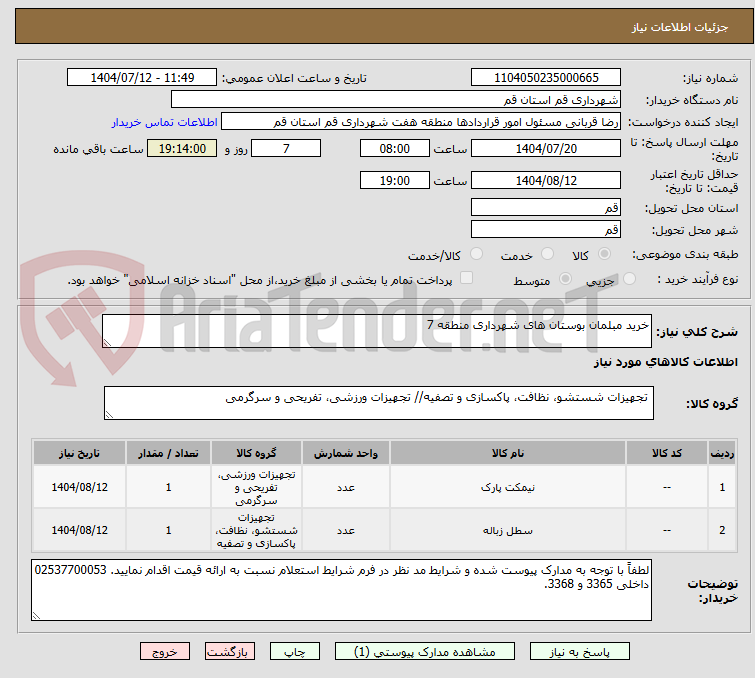
Task: Click the عدد unit cell for نیمکت پارک
Action: coord(346,487)
